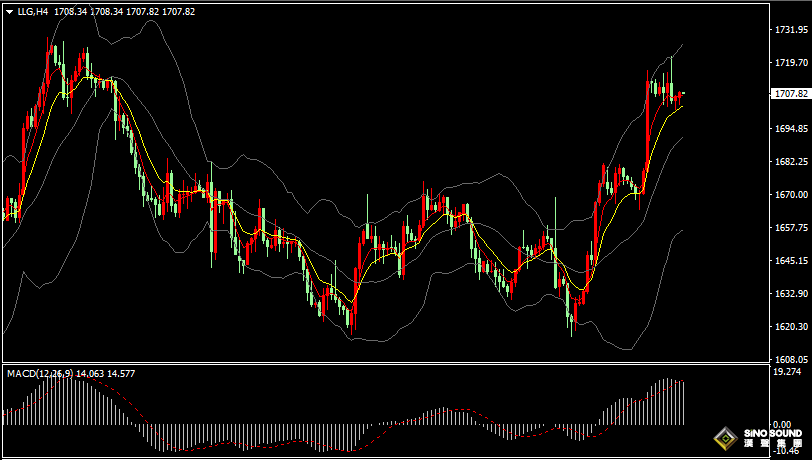Click the highlighted 1707.82 current price tag
Viewport: 812px width, 460px height.
pos(790,94)
